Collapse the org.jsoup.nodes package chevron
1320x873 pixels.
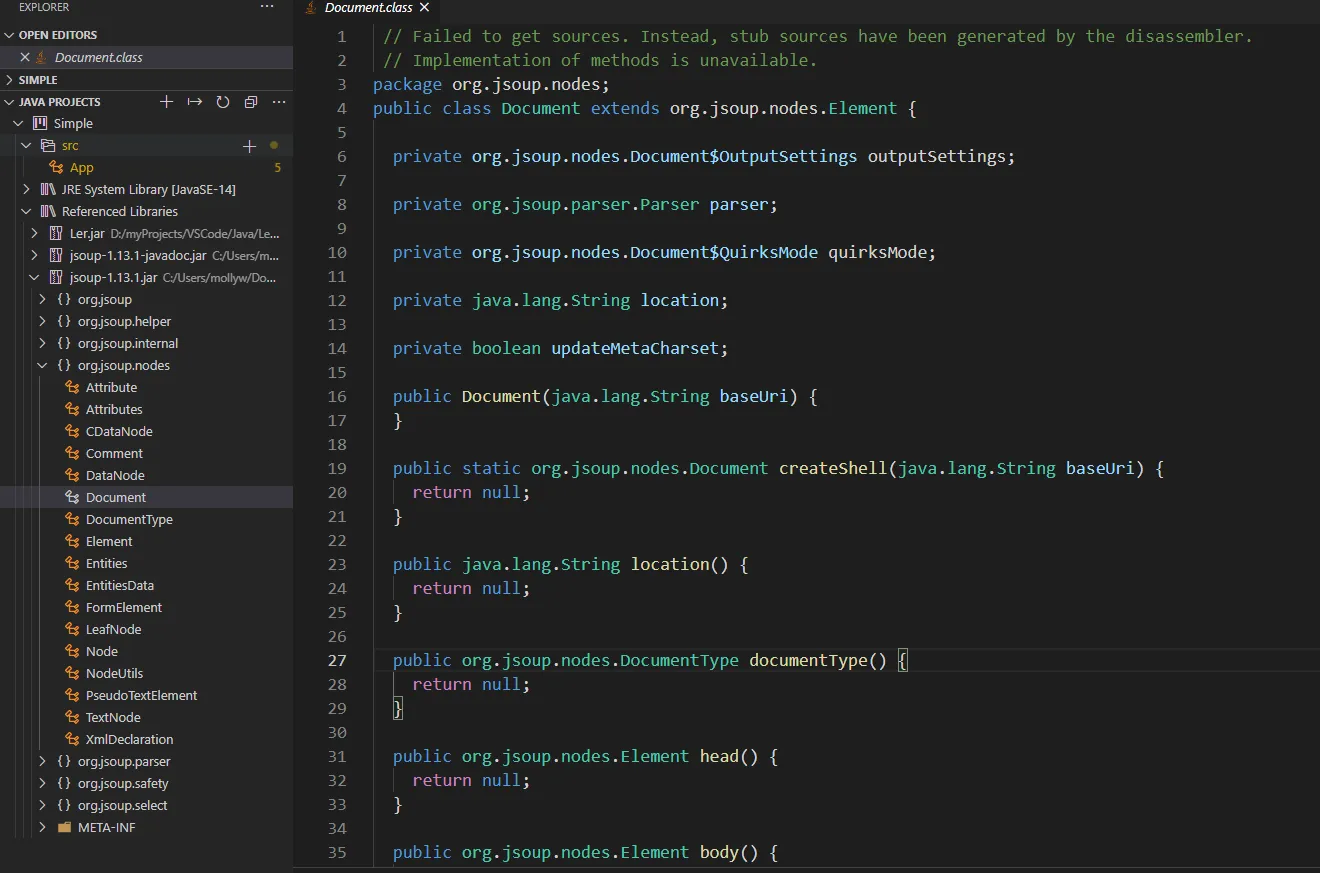pos(42,366)
